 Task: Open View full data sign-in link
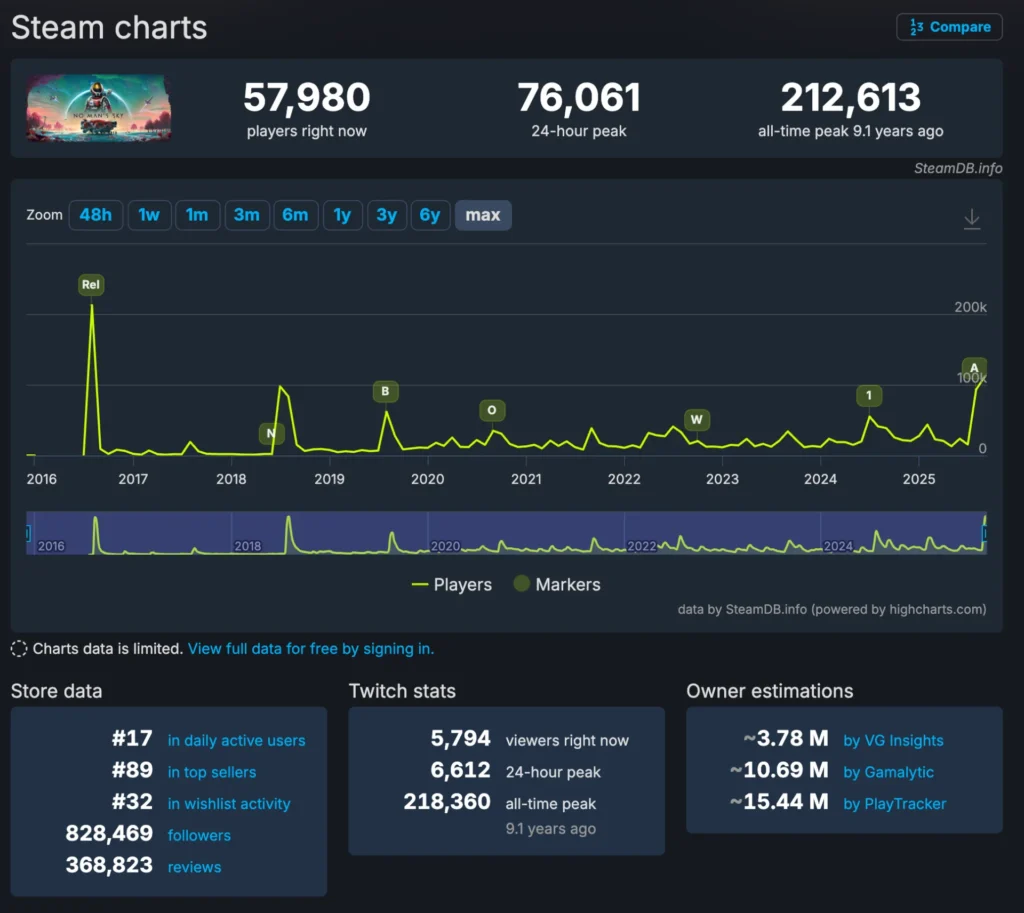310,649
